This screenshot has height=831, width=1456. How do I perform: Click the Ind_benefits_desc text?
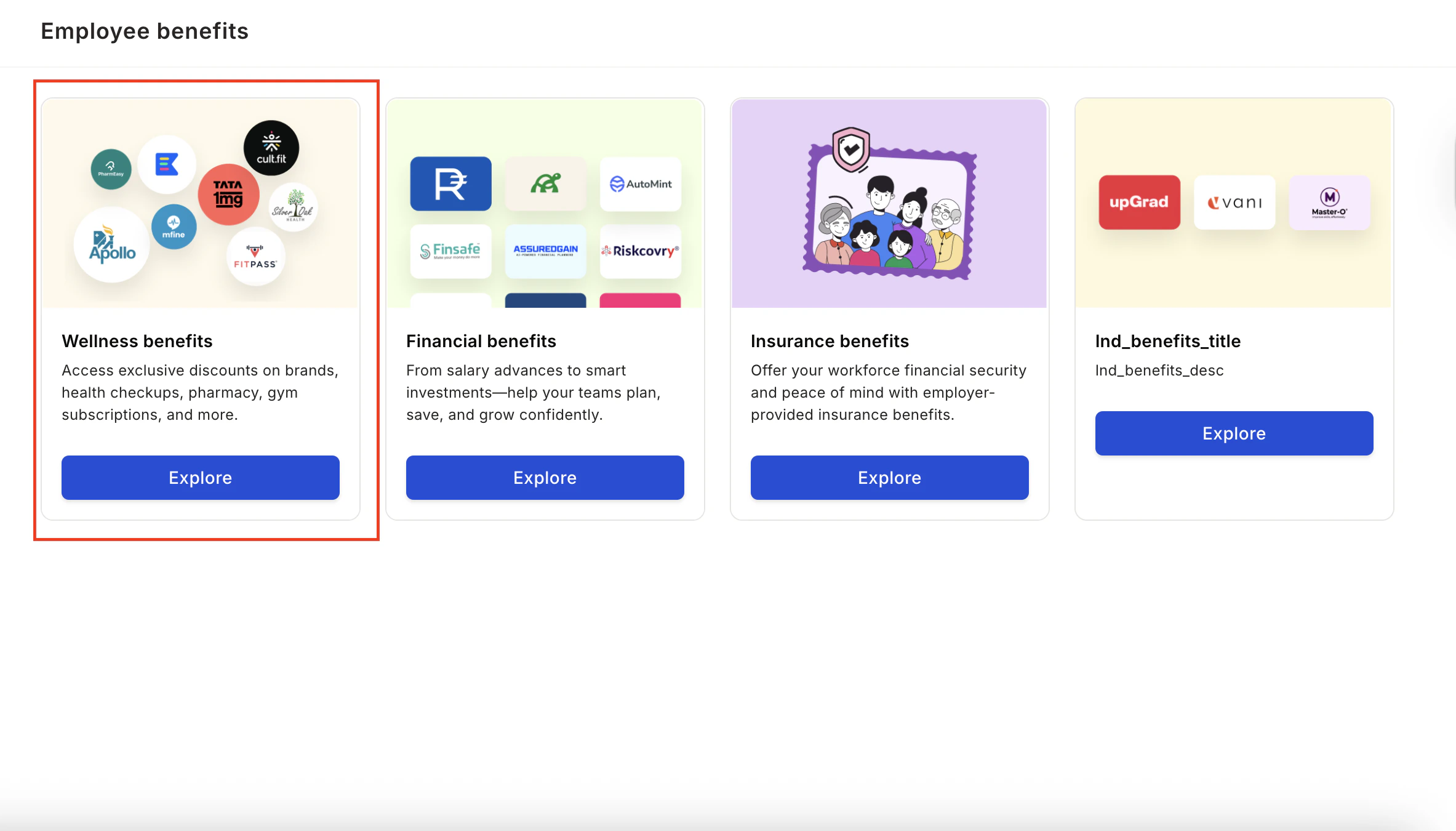coord(1159,371)
